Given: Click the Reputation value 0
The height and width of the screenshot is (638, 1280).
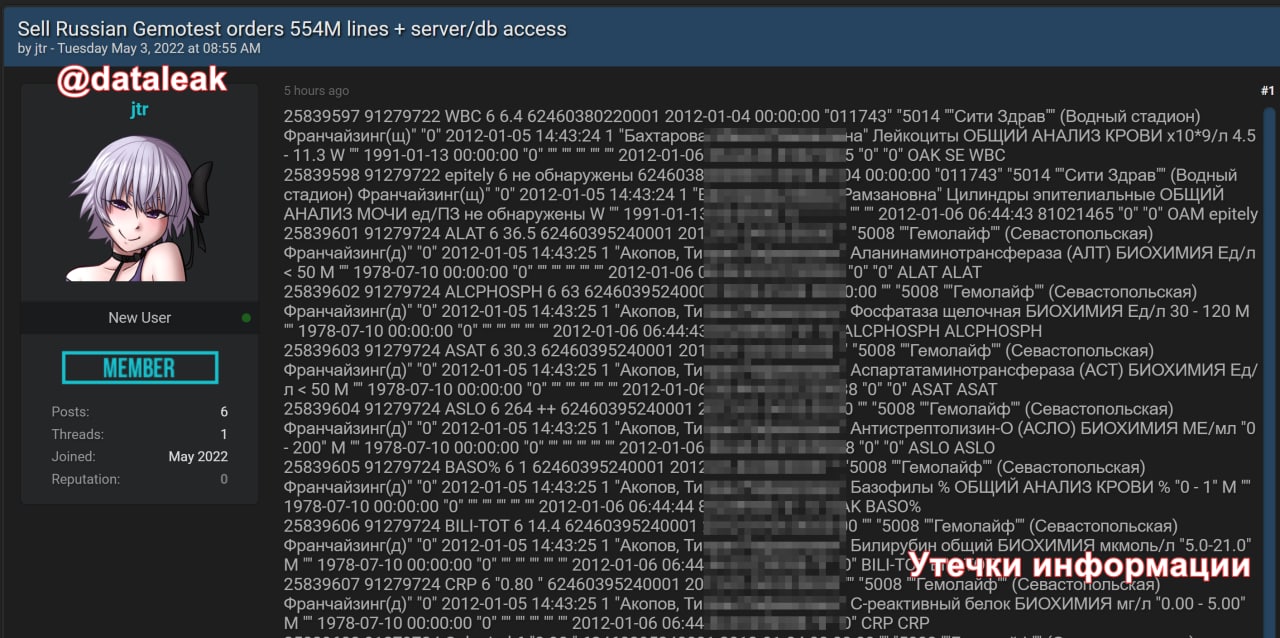Looking at the screenshot, I should [224, 479].
